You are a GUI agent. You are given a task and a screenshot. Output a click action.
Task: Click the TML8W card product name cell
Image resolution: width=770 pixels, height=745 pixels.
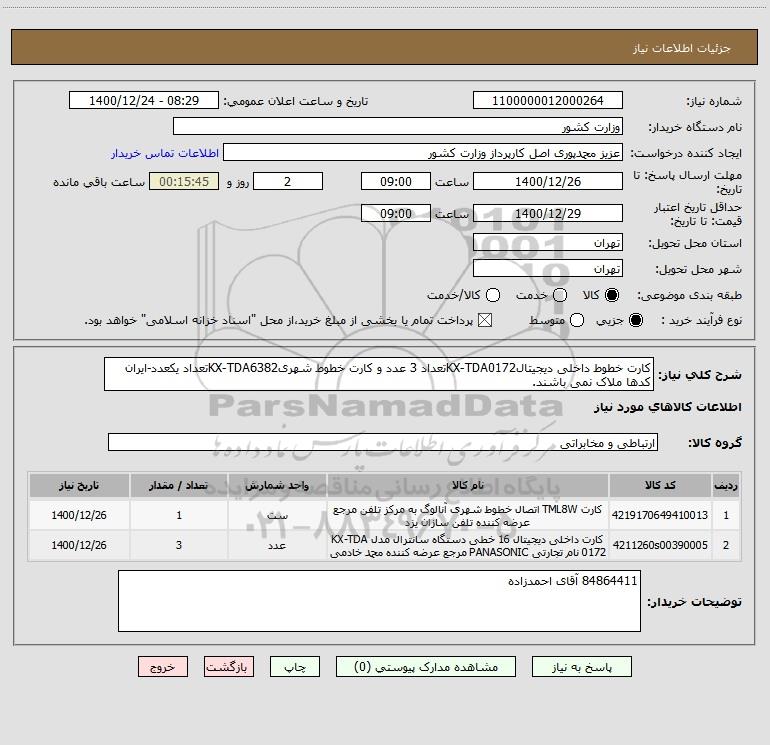click(x=468, y=516)
